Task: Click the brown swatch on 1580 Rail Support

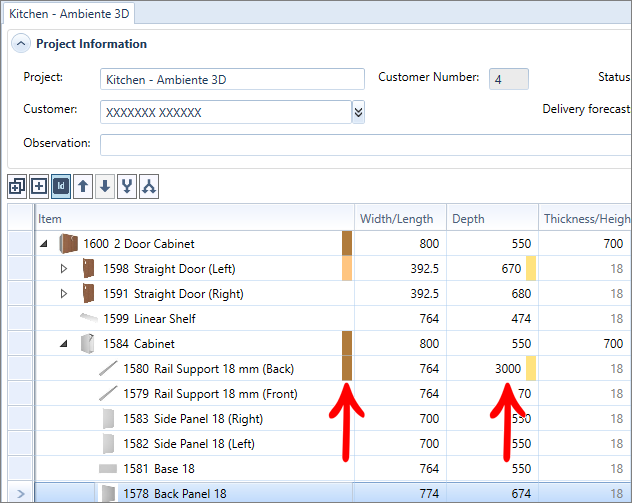Action: pos(347,368)
